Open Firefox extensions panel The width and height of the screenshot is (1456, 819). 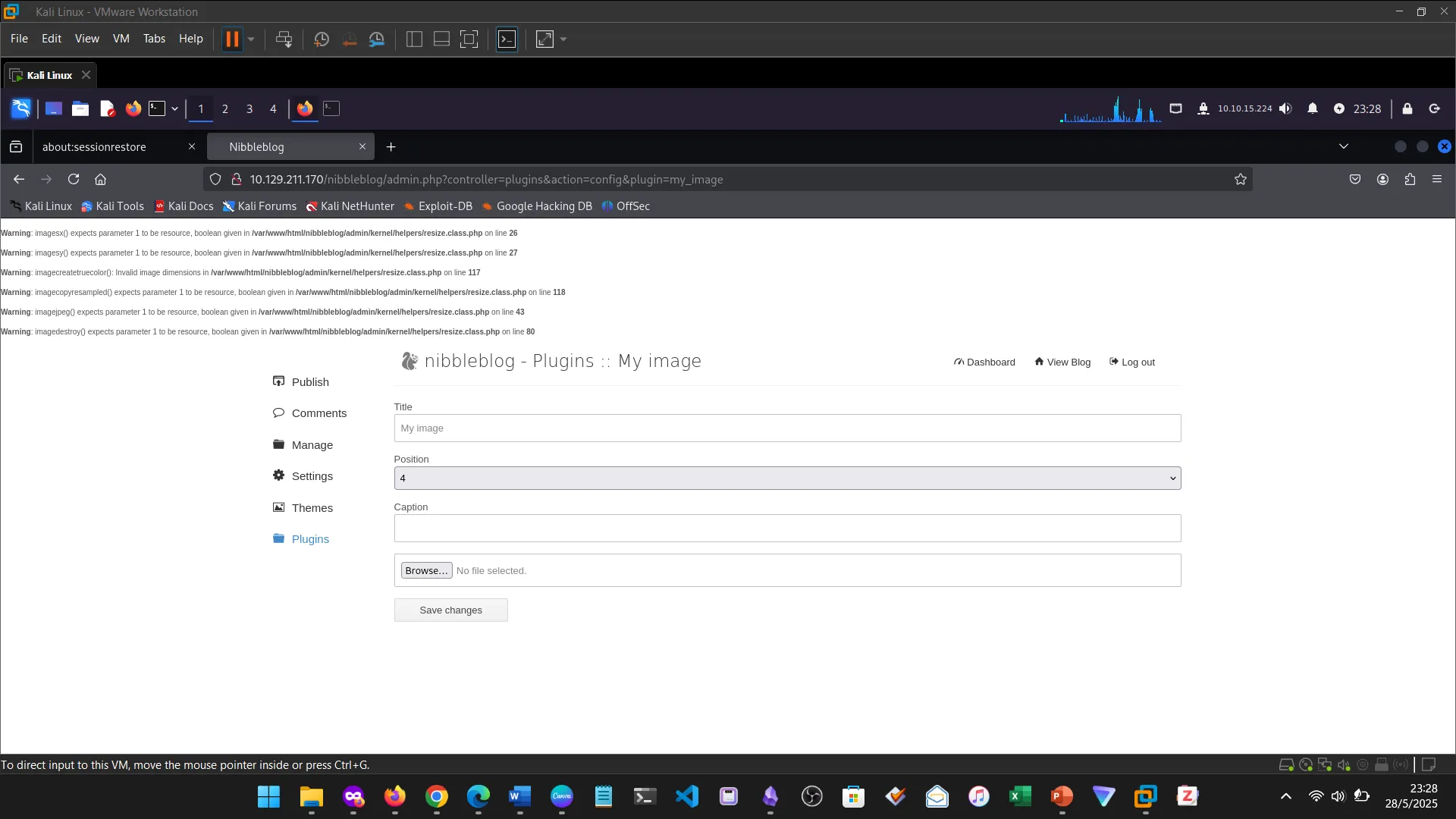[1410, 179]
